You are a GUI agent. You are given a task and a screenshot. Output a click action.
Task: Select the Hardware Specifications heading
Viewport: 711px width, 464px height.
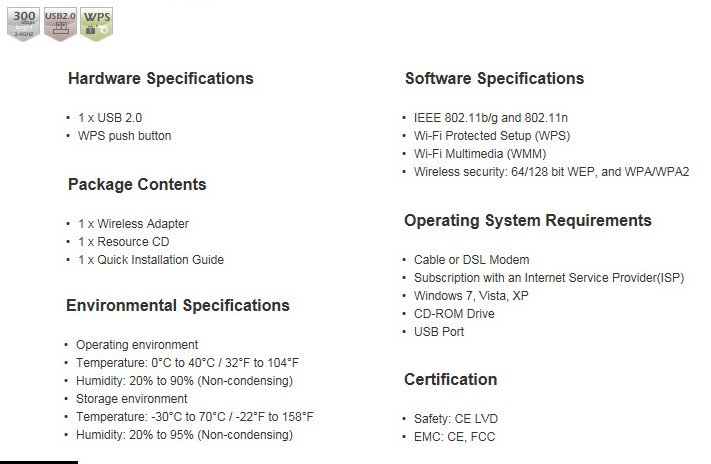click(x=161, y=78)
